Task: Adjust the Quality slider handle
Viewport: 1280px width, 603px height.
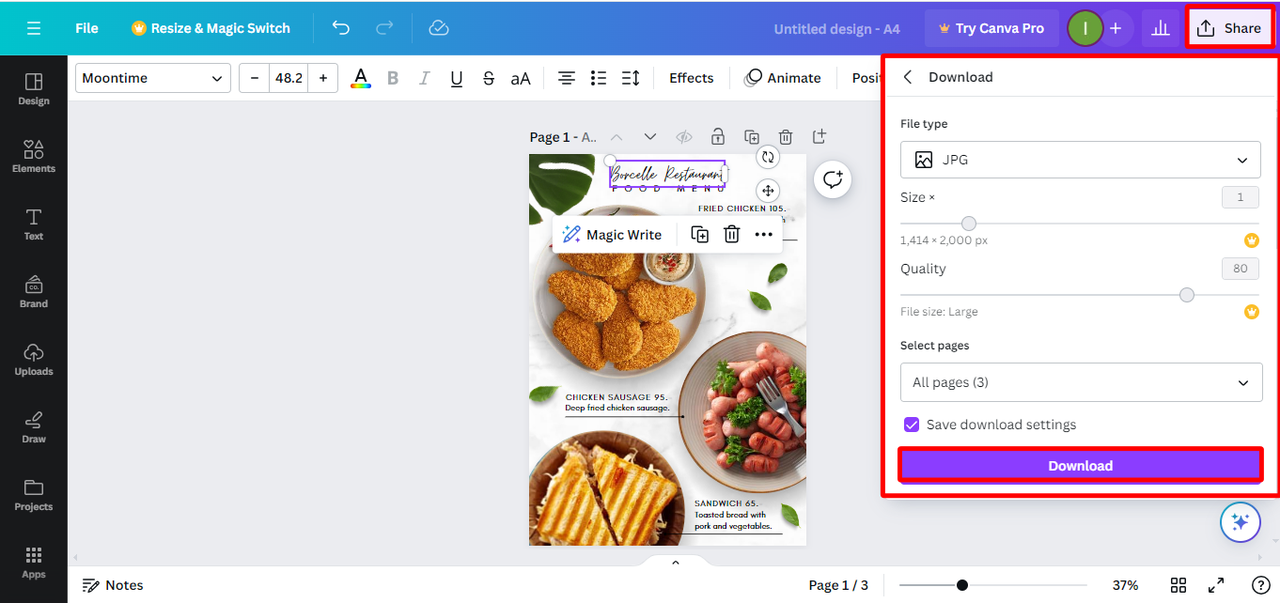Action: (1186, 295)
